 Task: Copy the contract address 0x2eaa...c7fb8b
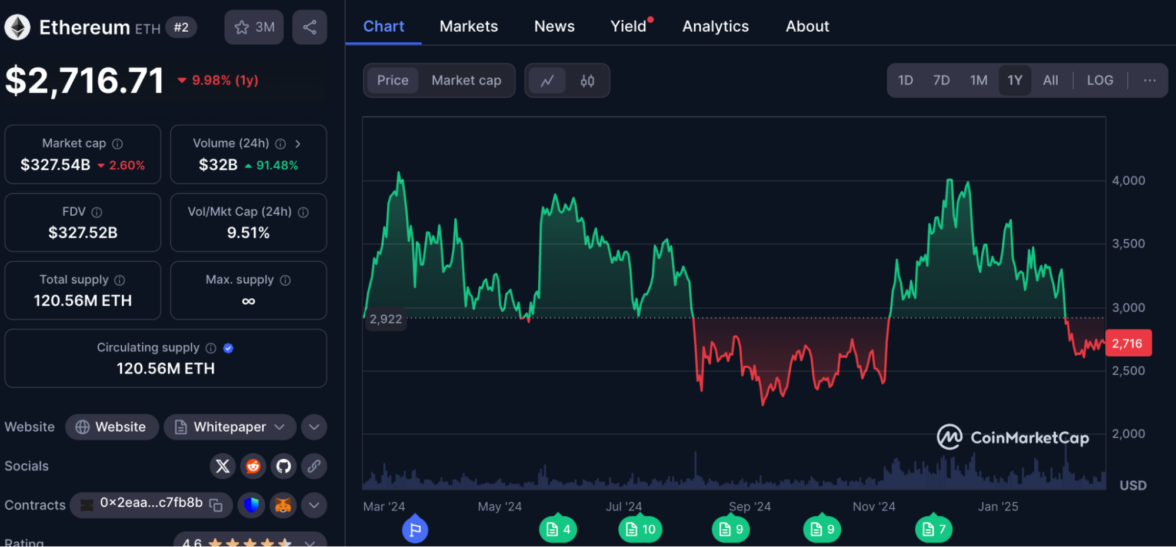215,505
